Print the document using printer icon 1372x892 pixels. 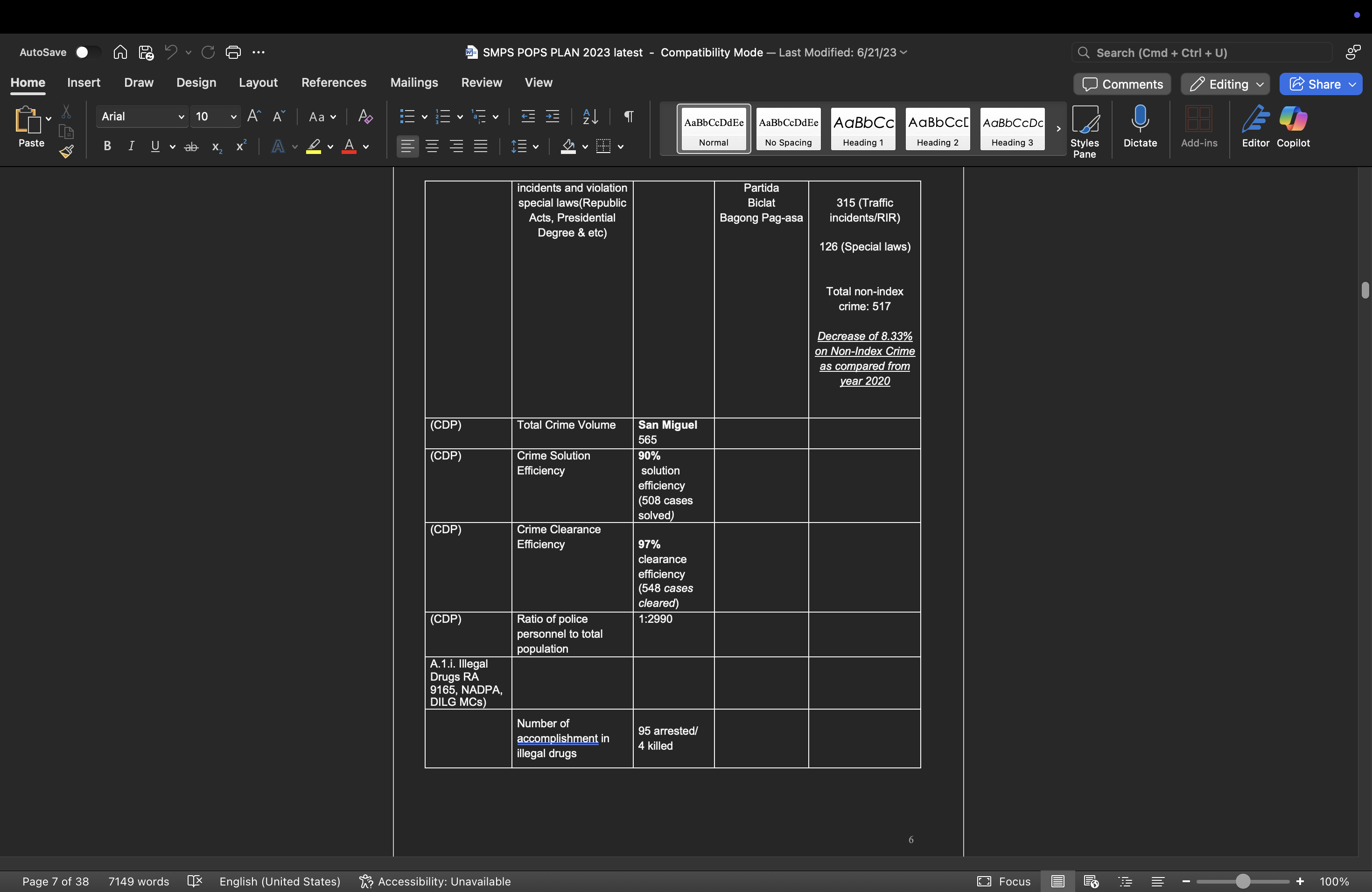tap(233, 52)
